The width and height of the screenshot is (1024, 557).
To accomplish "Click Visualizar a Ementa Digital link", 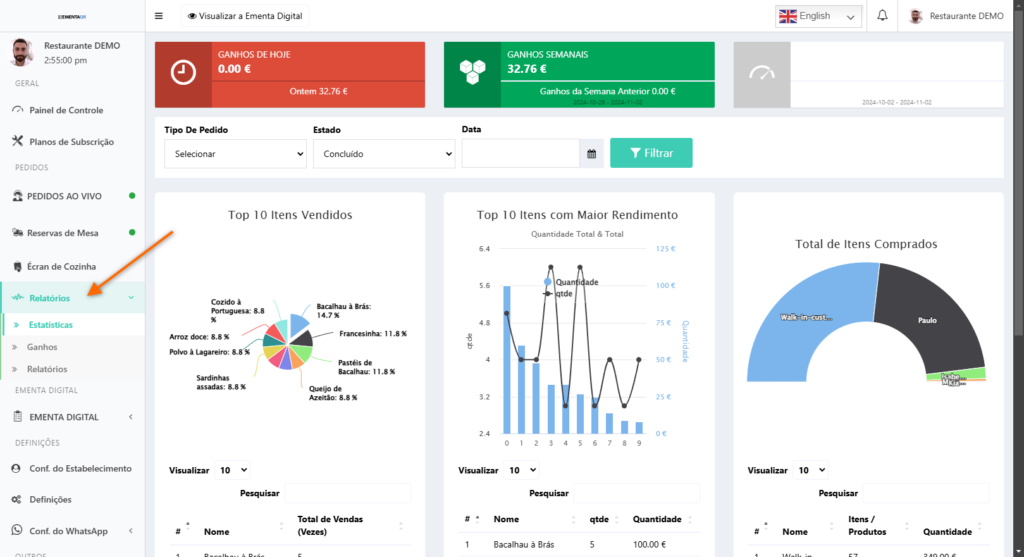I will click(245, 16).
